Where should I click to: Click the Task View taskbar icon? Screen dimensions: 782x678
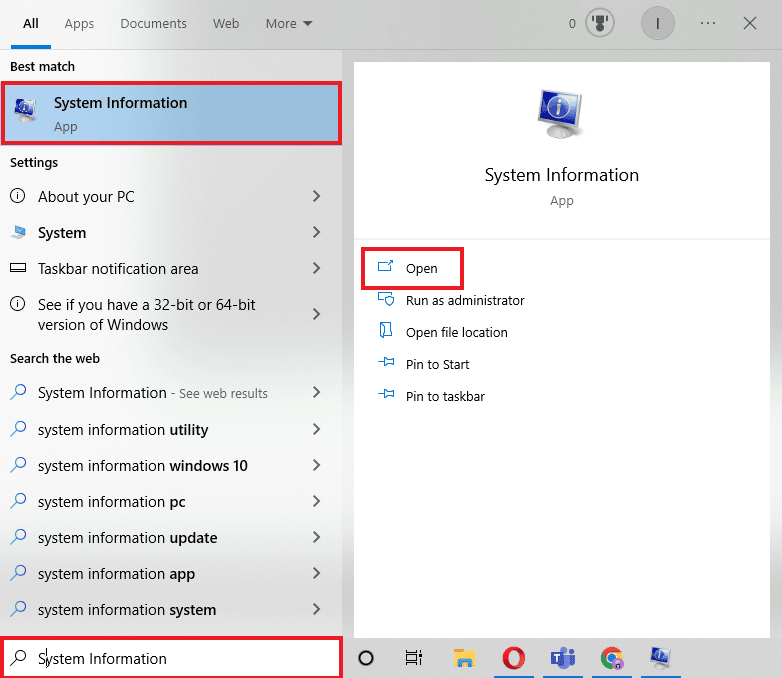pyautogui.click(x=414, y=657)
